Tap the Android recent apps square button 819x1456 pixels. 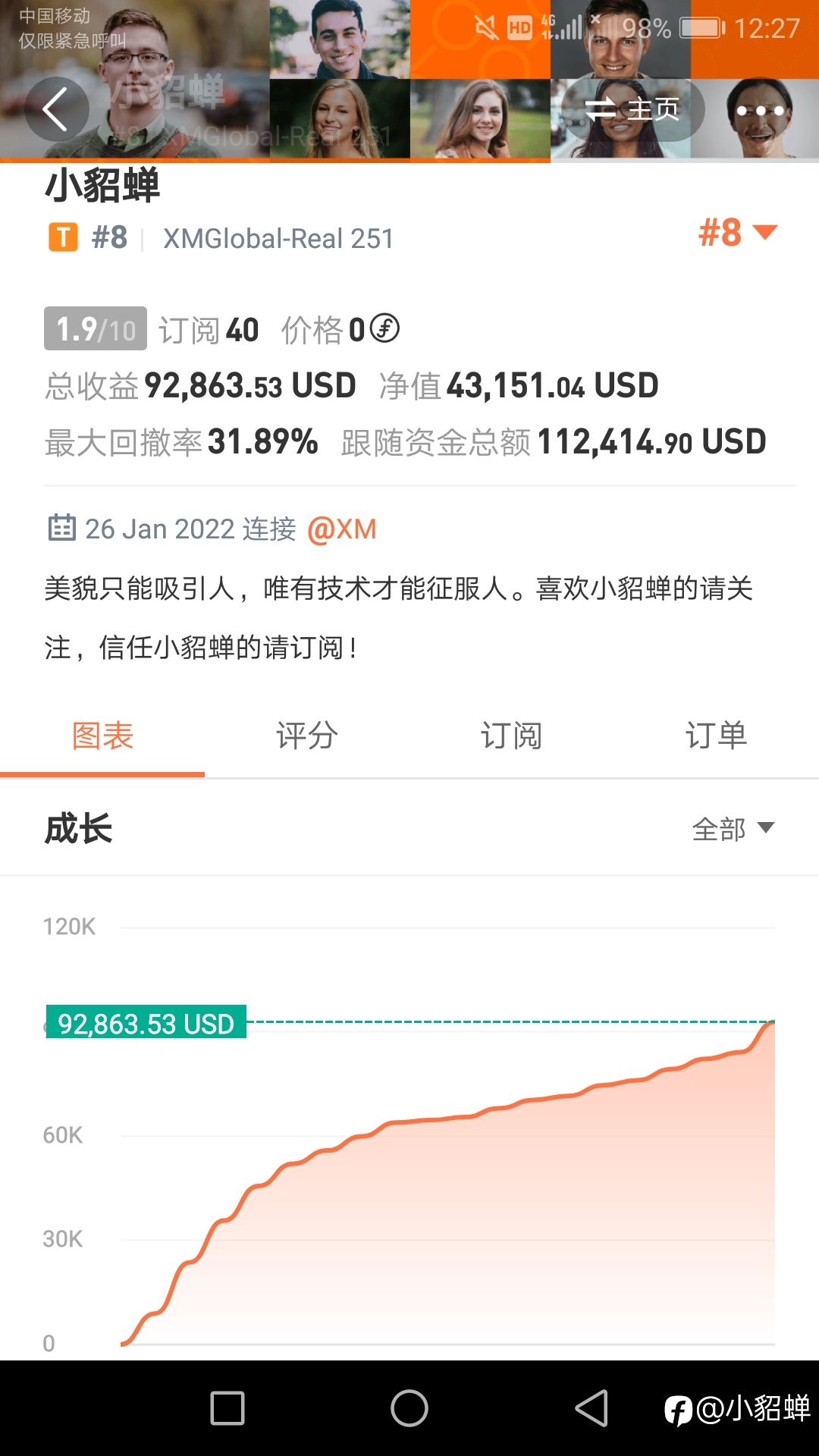click(227, 1408)
